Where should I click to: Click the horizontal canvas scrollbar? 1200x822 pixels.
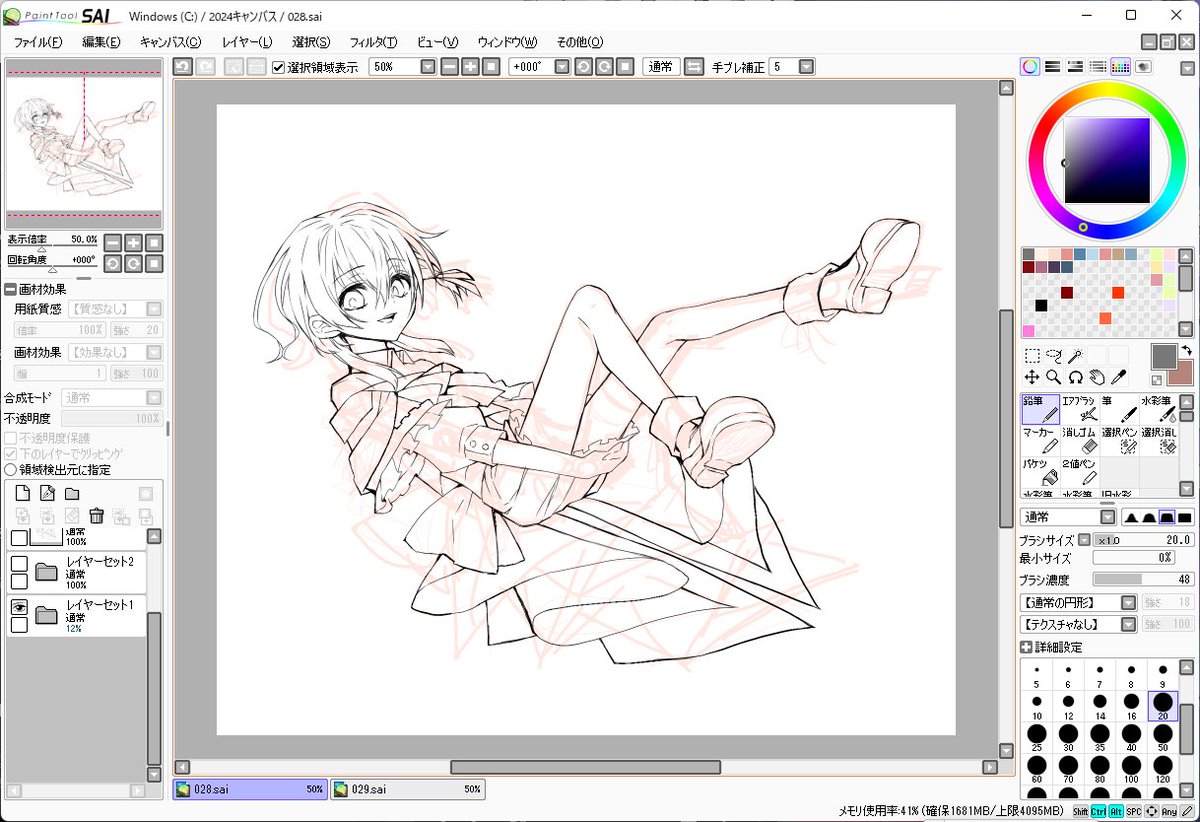tap(585, 767)
